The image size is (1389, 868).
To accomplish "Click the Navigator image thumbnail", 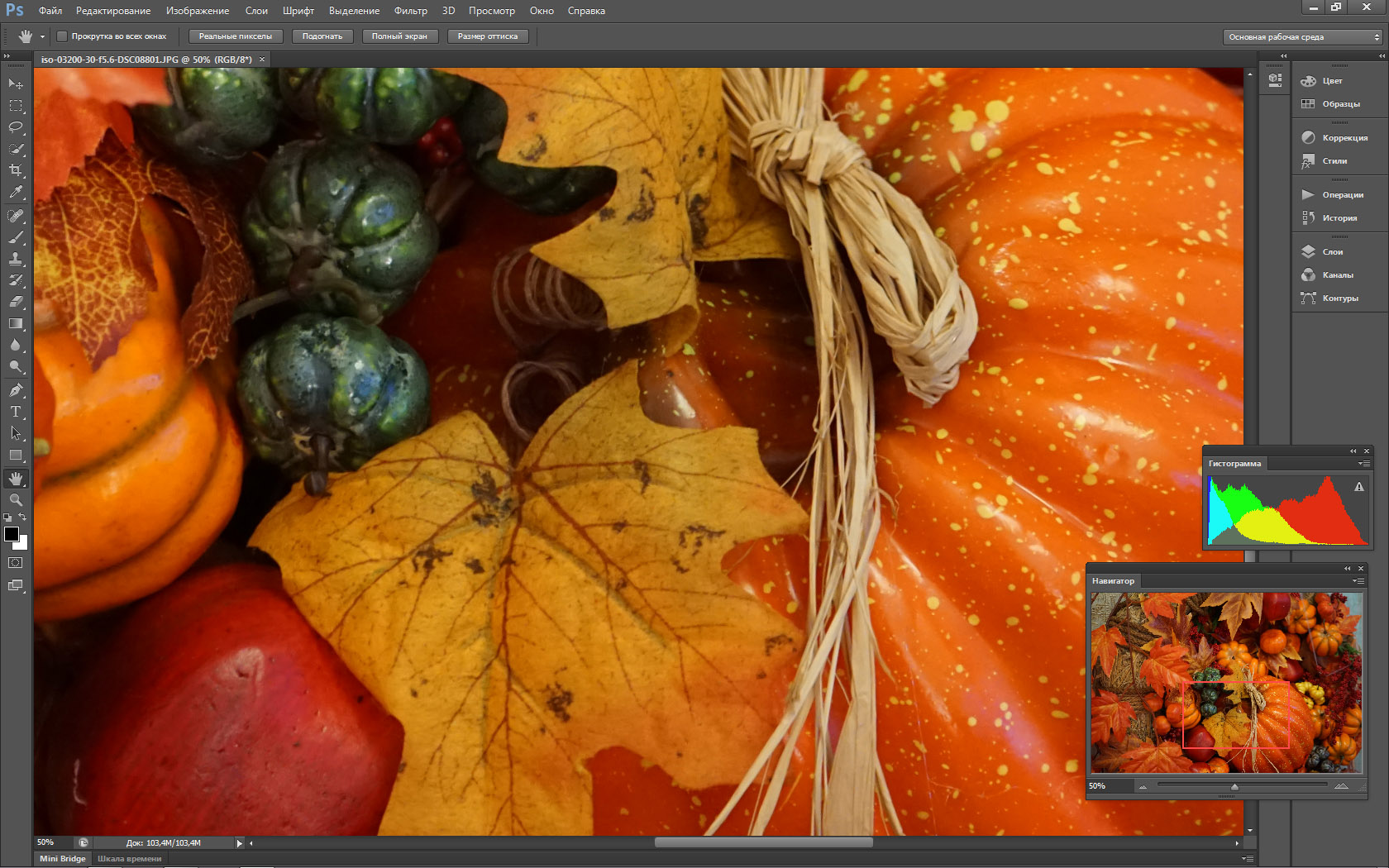I will coord(1226,683).
